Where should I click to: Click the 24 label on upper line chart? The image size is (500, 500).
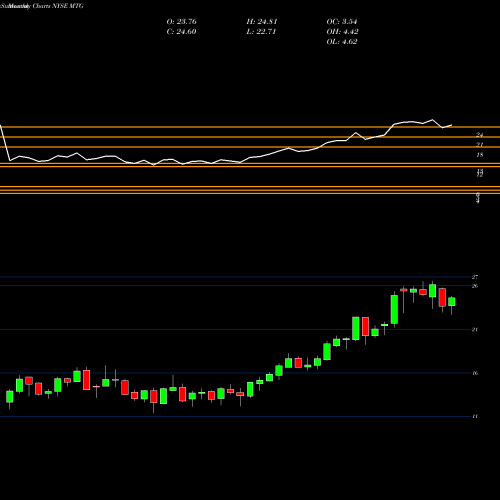click(480, 135)
